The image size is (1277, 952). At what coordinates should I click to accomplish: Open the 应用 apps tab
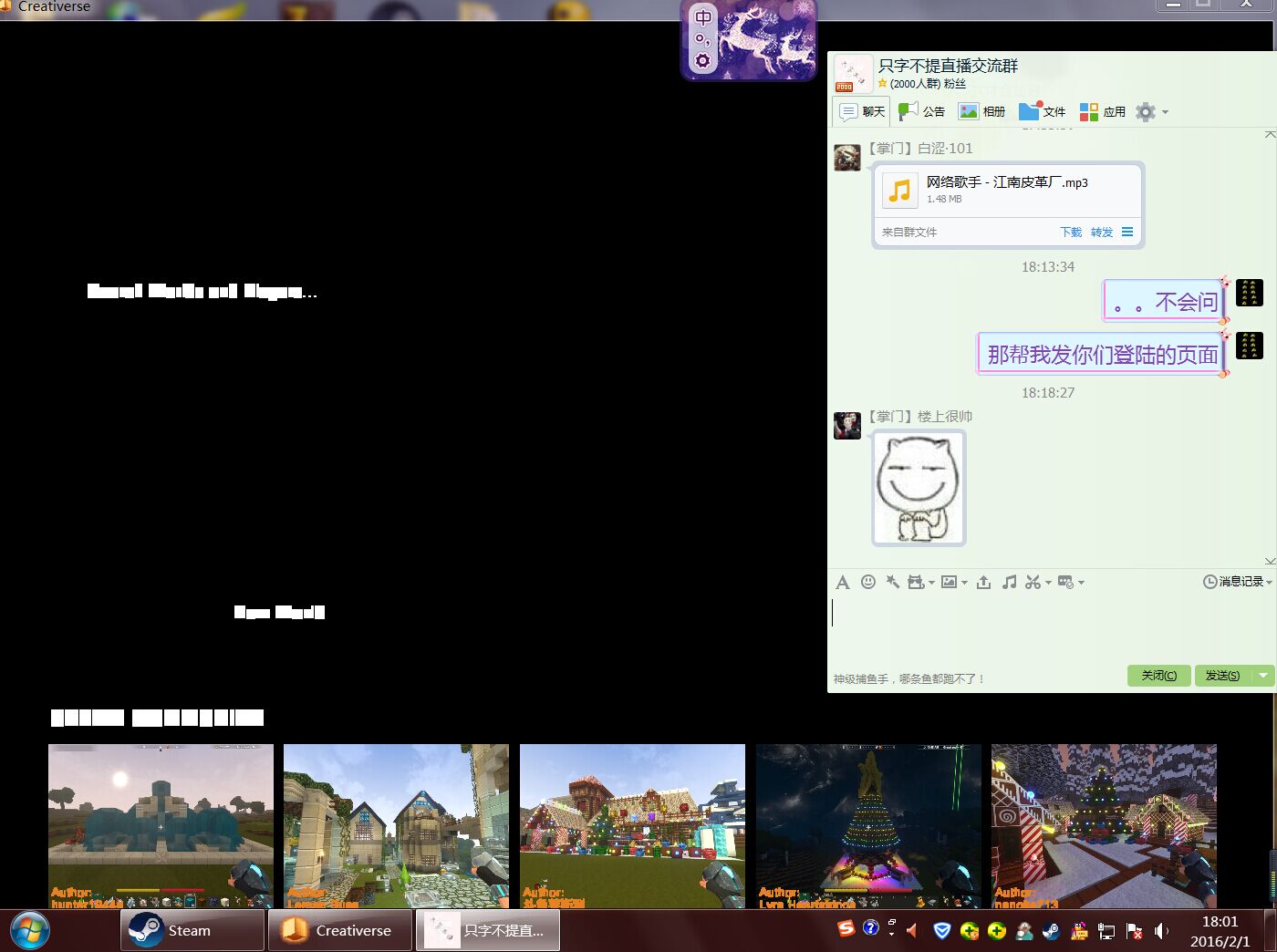tap(1103, 111)
